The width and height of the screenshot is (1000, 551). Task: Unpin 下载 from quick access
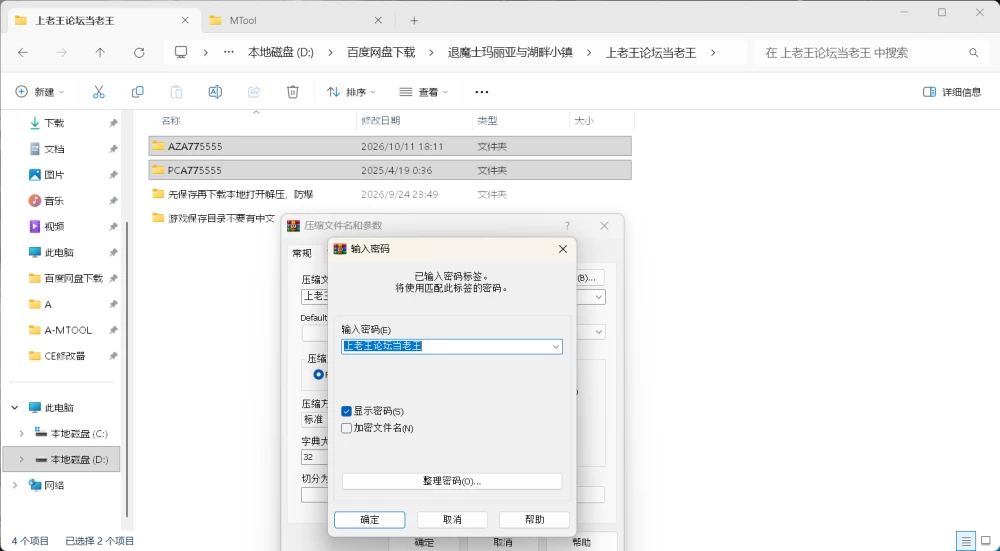point(113,123)
